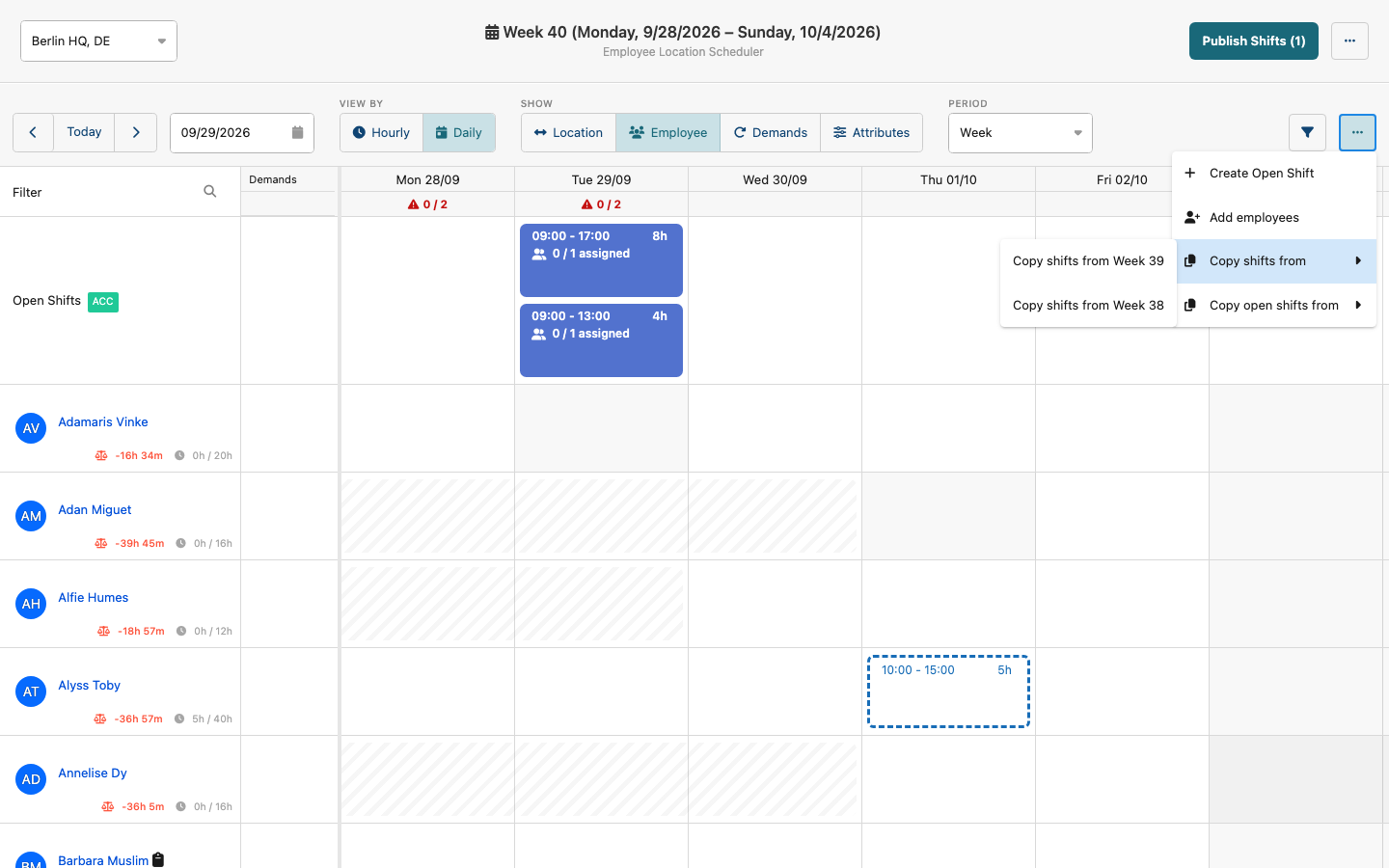Toggle the Attributes view
The height and width of the screenshot is (868, 1389).
coord(871,132)
